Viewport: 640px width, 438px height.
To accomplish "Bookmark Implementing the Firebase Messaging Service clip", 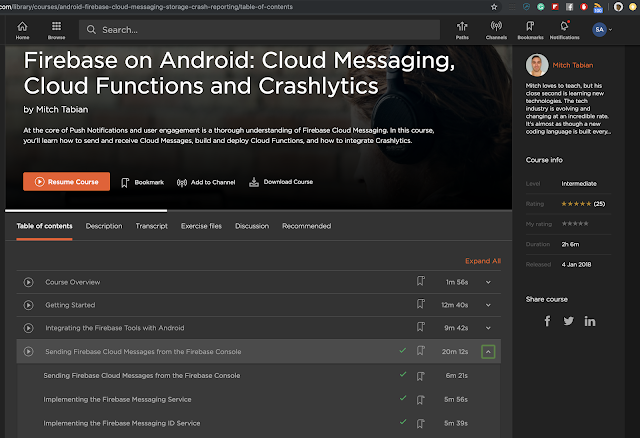I will (420, 400).
